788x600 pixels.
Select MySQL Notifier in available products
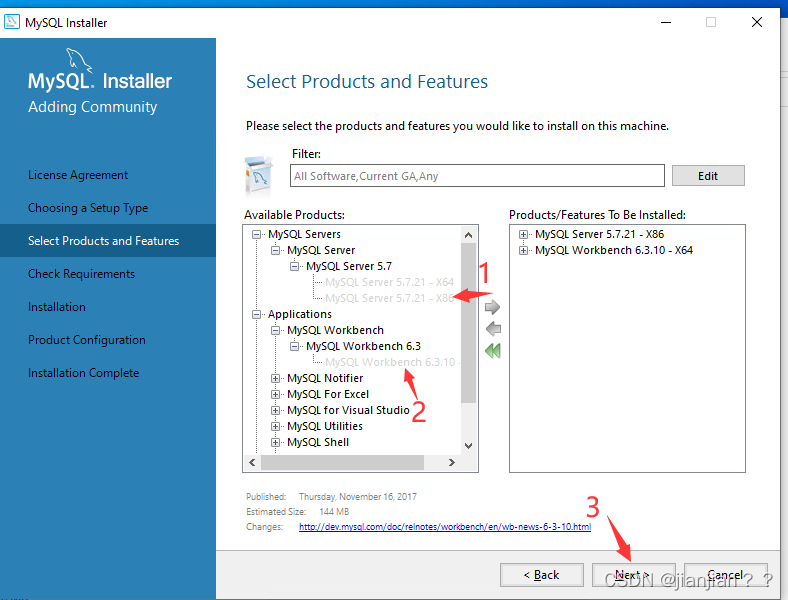(325, 378)
